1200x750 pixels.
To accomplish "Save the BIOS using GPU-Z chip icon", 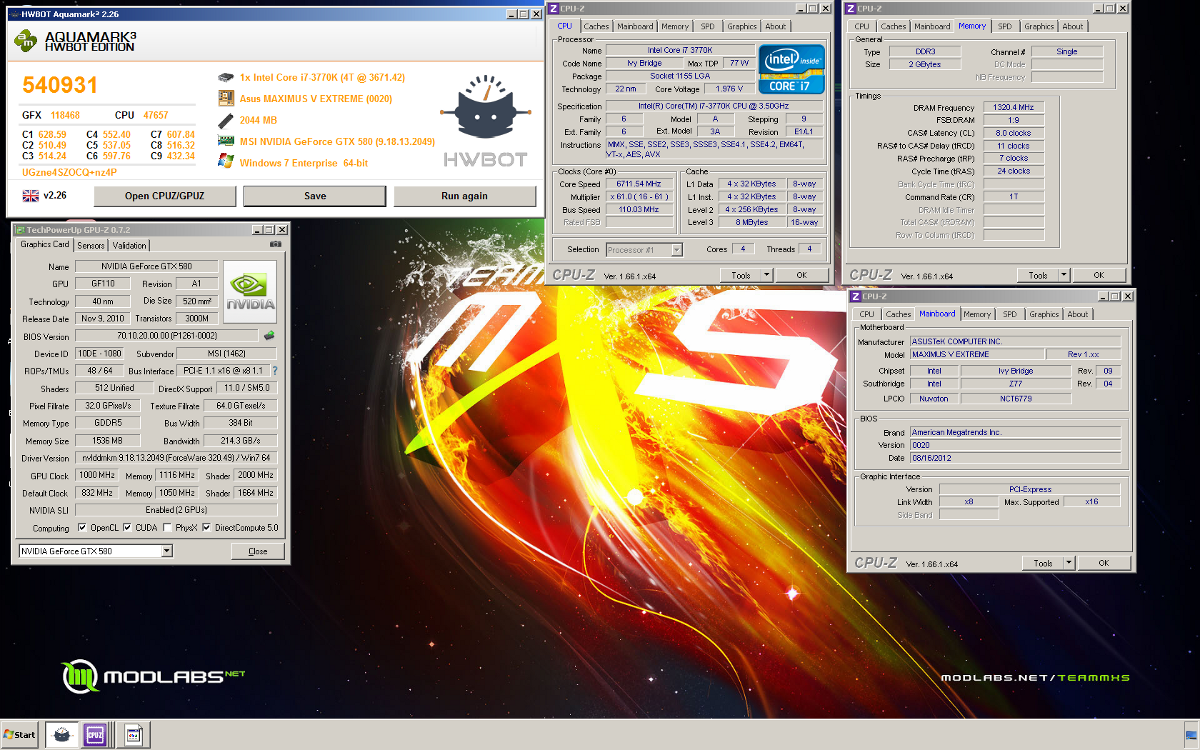I will (269, 336).
